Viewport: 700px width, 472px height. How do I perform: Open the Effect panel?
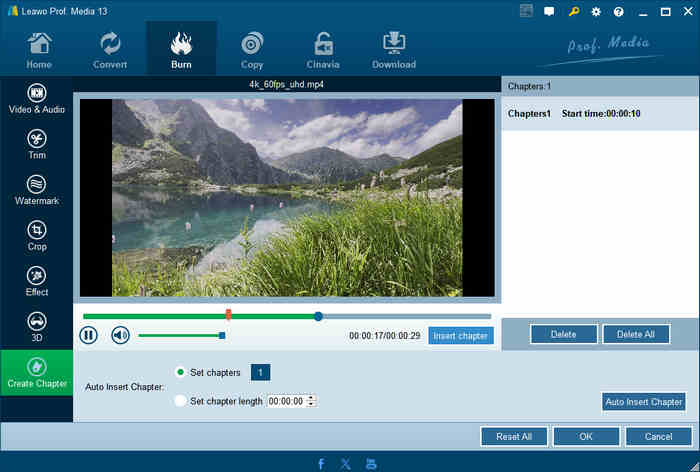pyautogui.click(x=37, y=282)
